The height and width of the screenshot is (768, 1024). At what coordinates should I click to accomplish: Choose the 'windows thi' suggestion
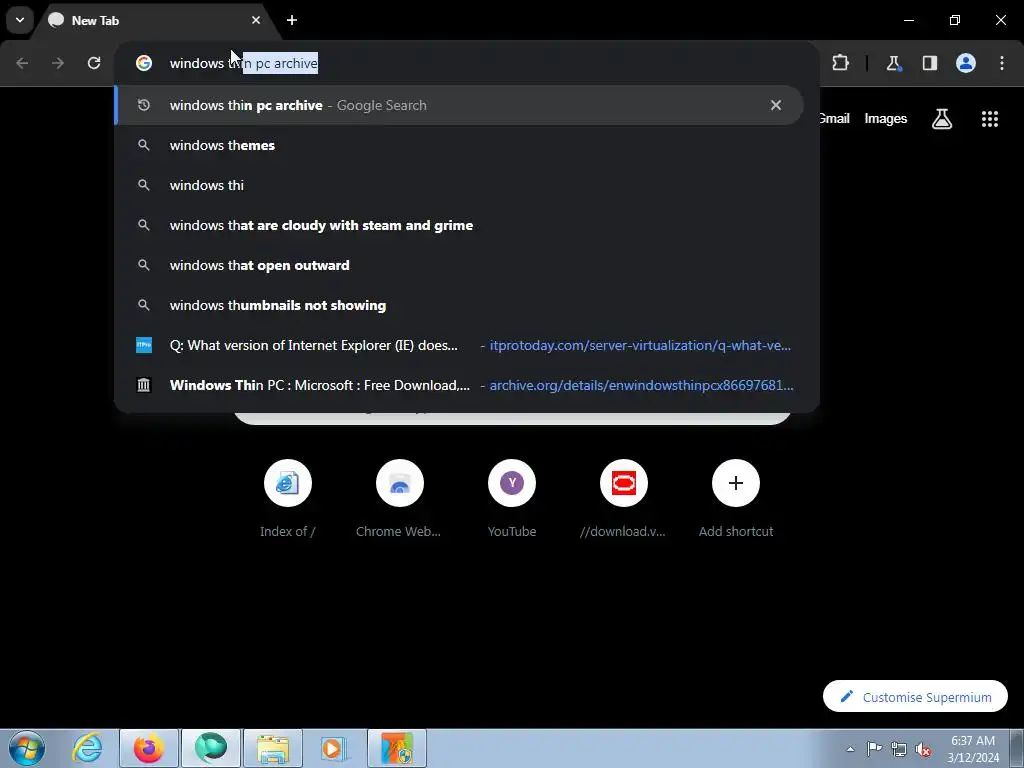click(x=459, y=185)
